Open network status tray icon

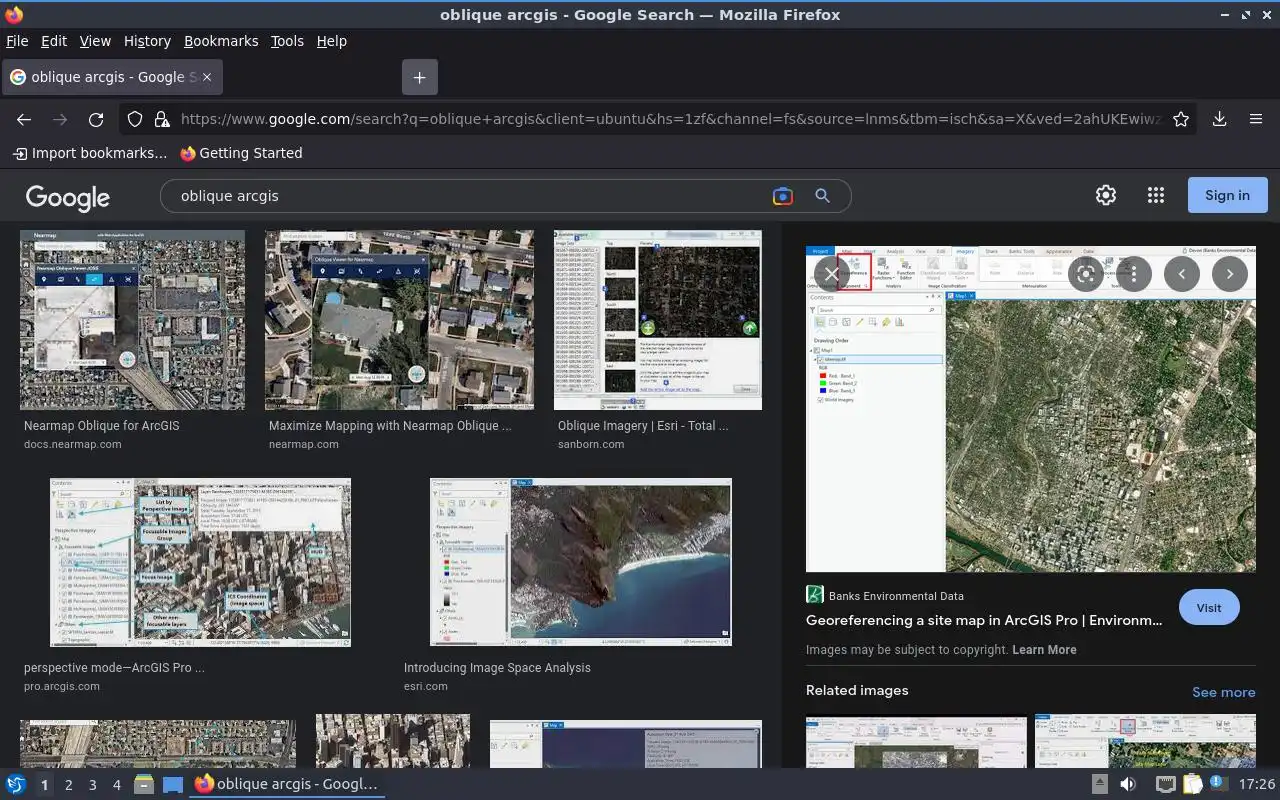pos(1165,784)
